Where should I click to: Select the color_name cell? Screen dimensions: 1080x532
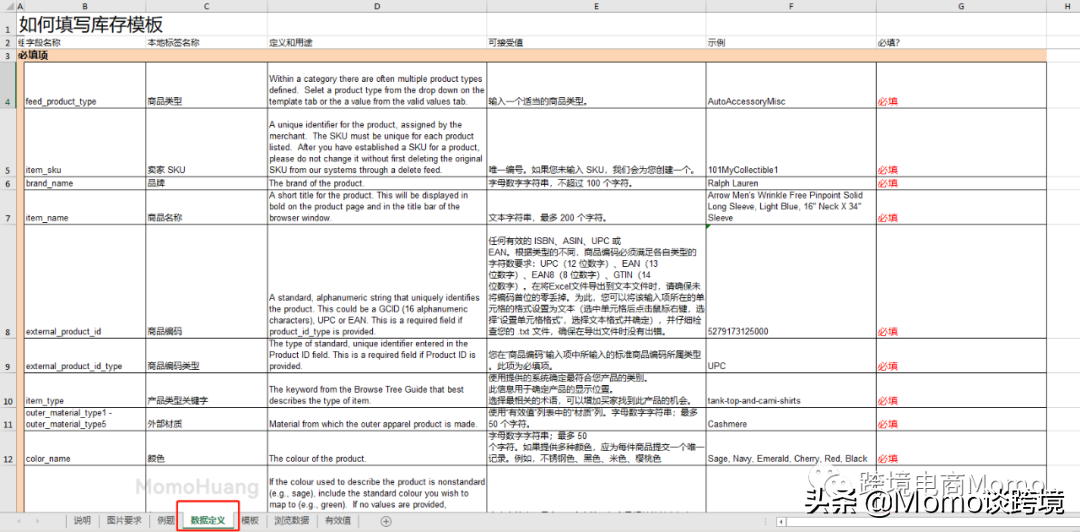coord(84,448)
